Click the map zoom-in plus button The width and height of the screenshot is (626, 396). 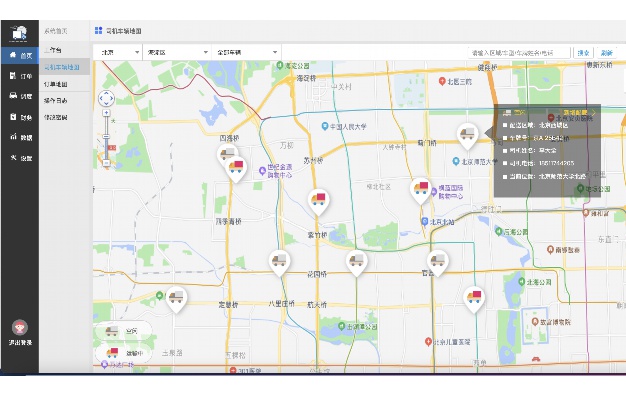pos(106,113)
